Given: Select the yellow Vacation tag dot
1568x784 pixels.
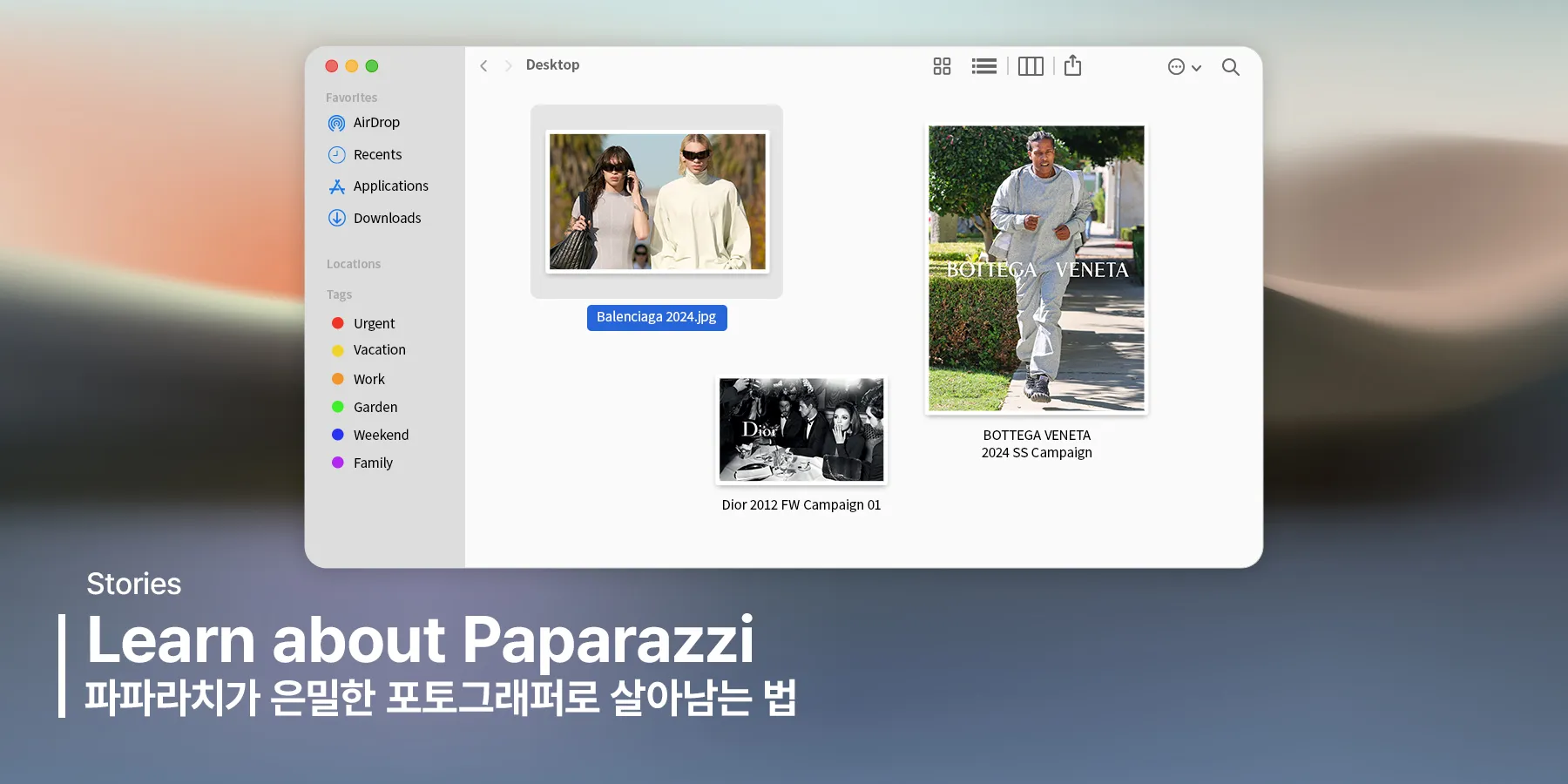Looking at the screenshot, I should [338, 350].
